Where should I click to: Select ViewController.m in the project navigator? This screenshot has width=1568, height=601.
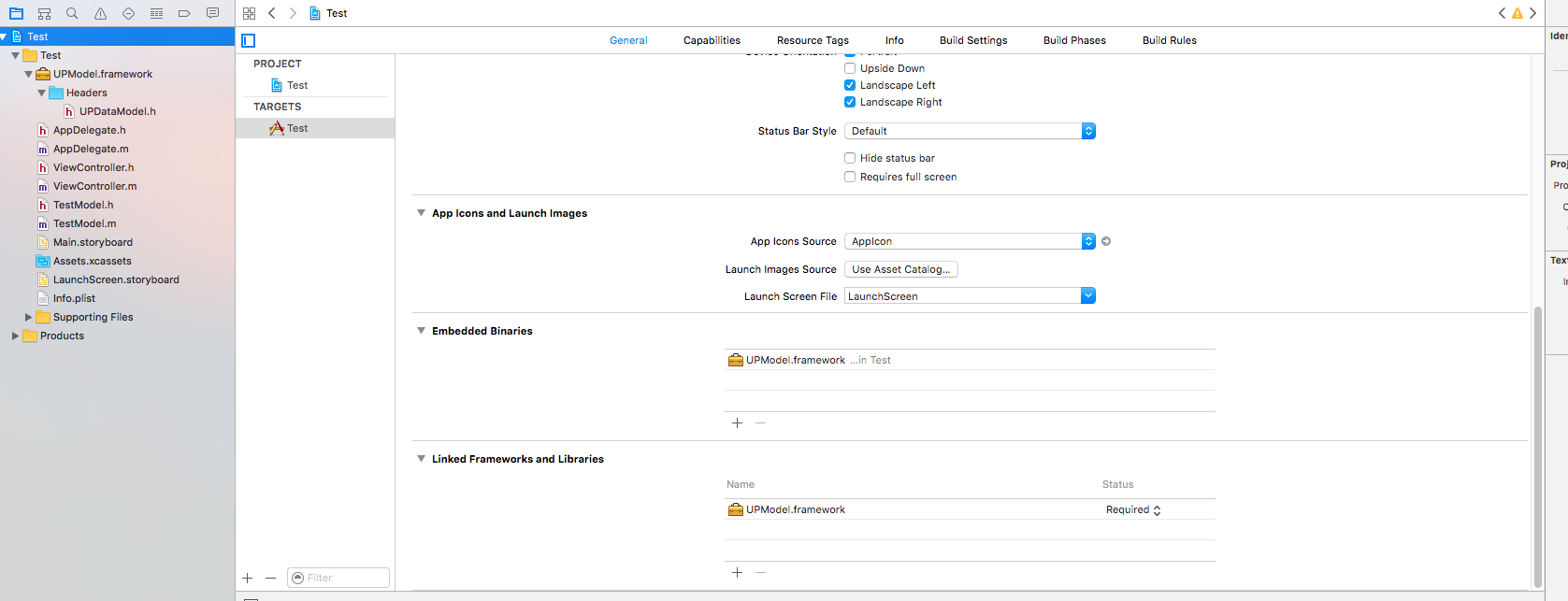(94, 186)
